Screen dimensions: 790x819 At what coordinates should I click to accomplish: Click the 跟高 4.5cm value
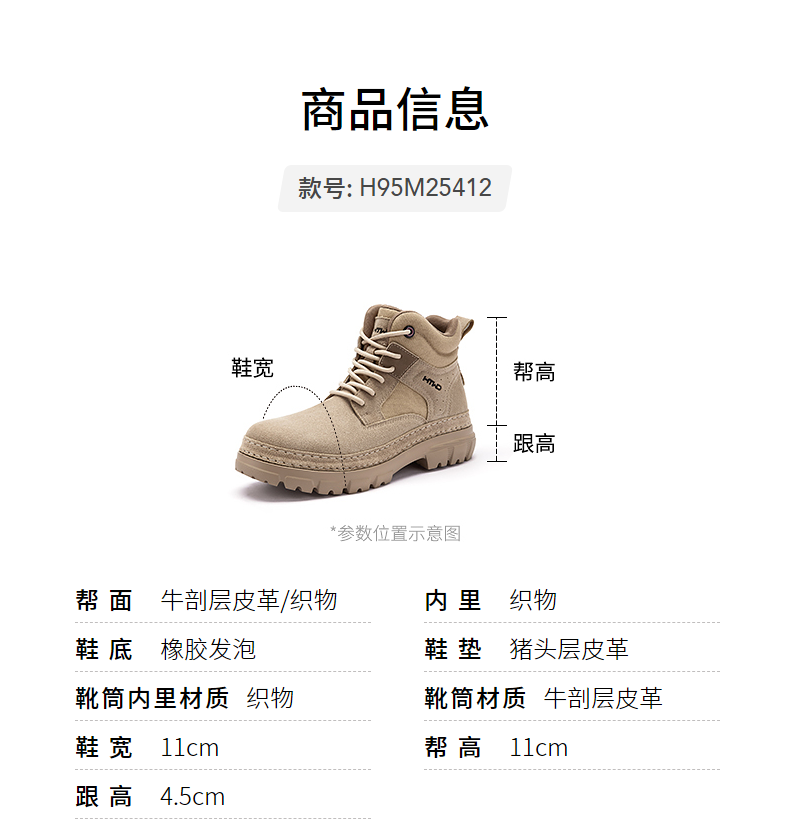pyautogui.click(x=193, y=797)
